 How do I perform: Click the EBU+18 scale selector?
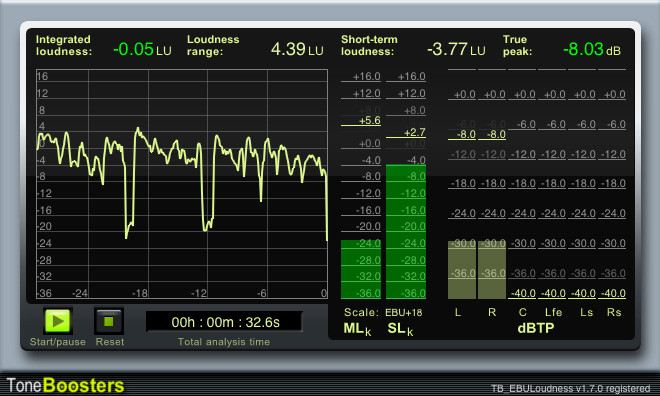point(403,313)
